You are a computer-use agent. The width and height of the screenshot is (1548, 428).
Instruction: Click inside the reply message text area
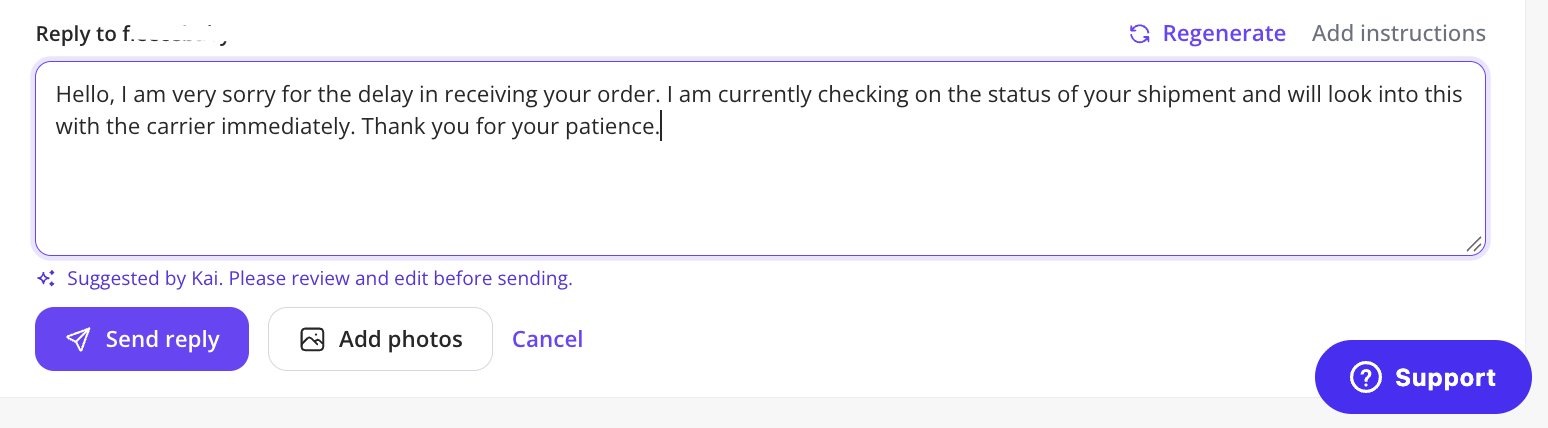pos(760,158)
